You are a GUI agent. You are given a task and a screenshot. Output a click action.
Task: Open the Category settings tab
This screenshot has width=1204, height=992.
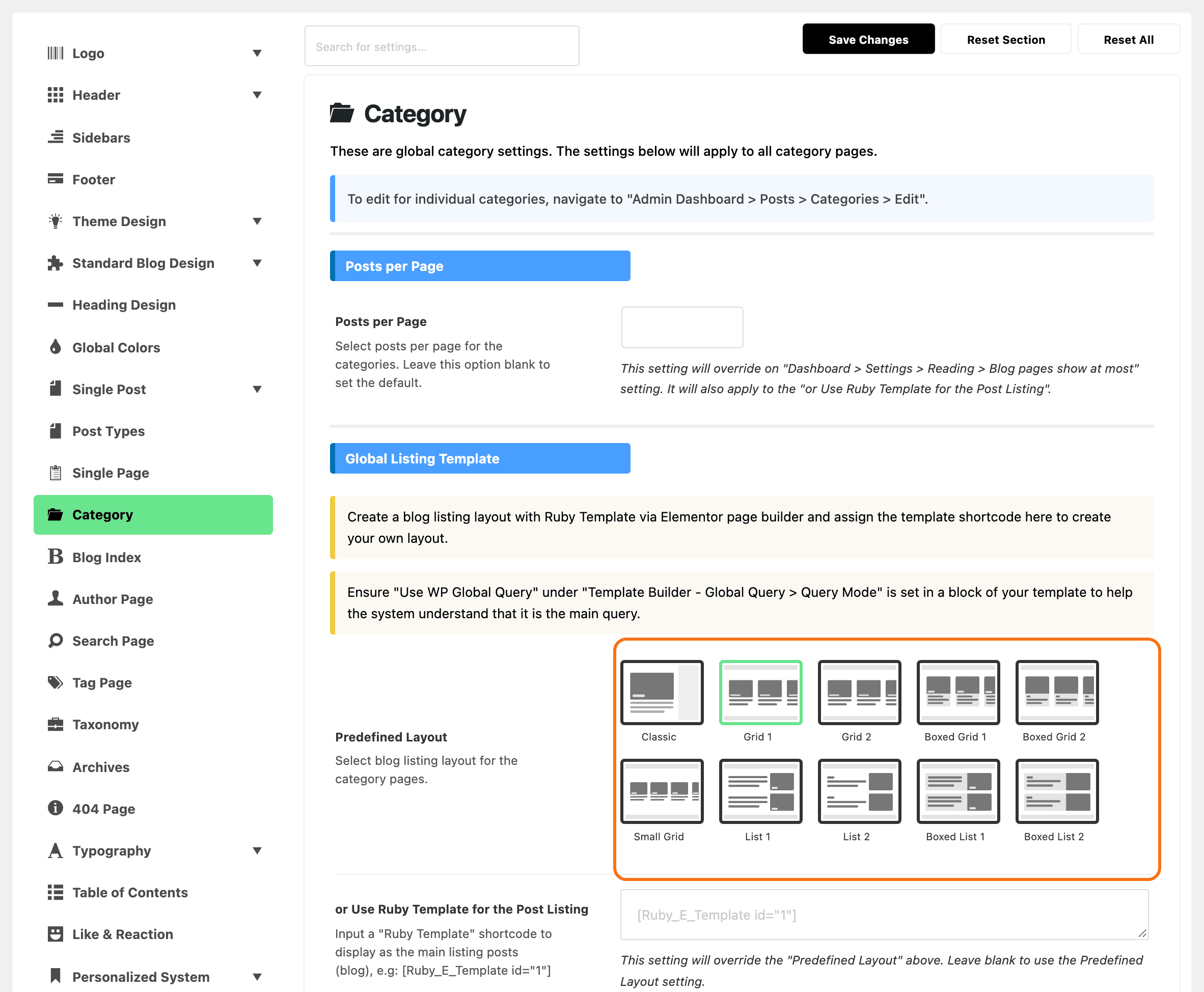tap(153, 515)
